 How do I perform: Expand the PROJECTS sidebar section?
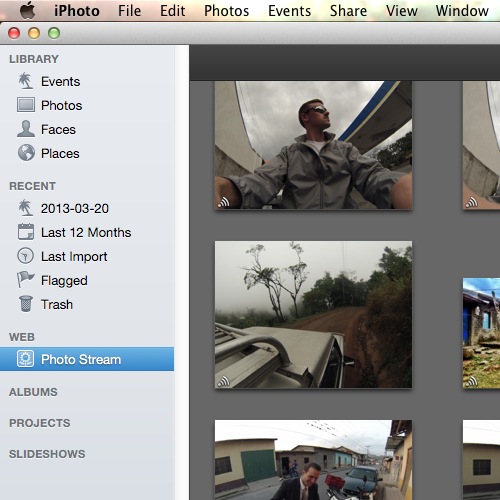tap(39, 423)
